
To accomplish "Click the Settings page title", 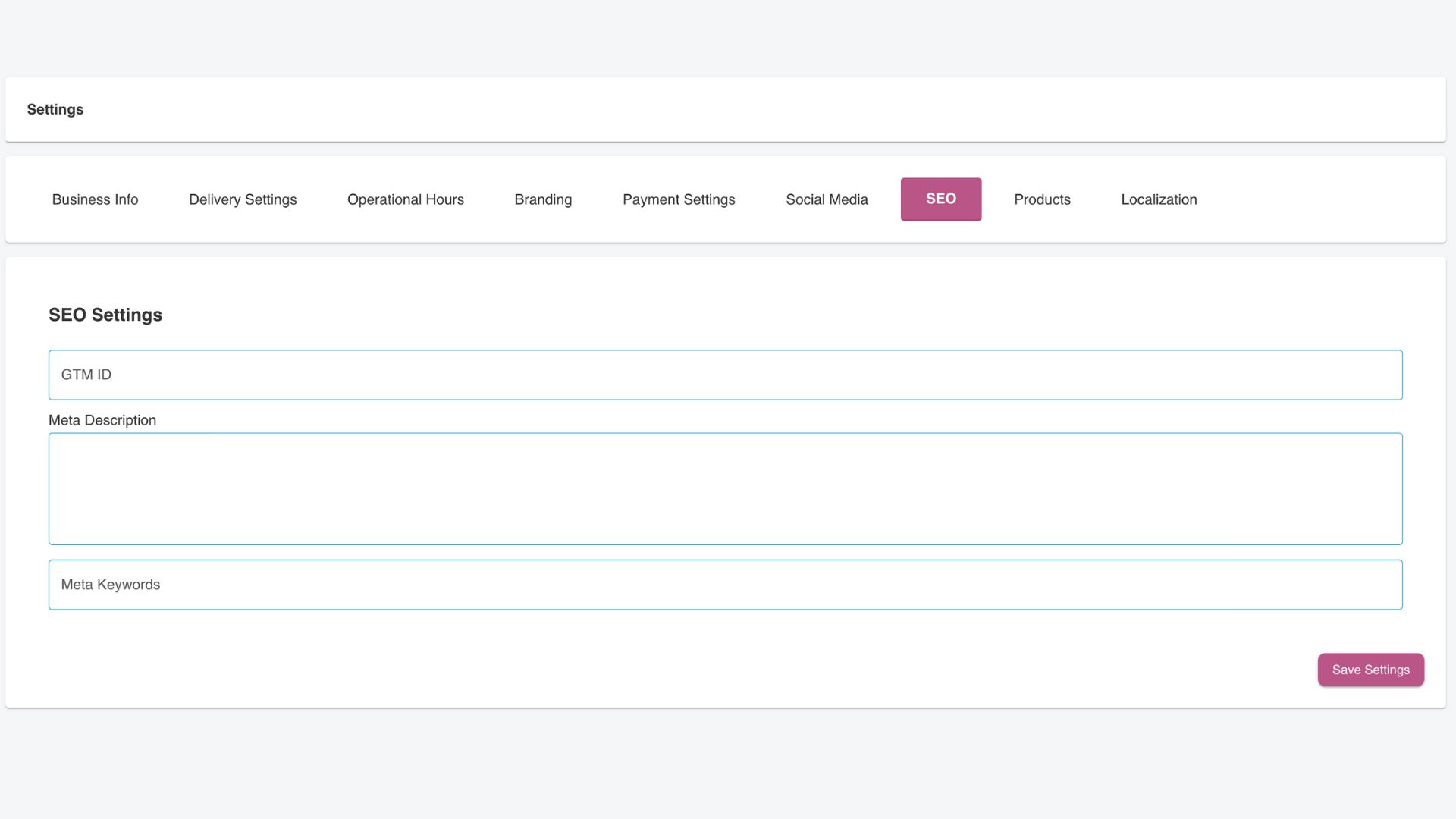I will click(x=55, y=109).
